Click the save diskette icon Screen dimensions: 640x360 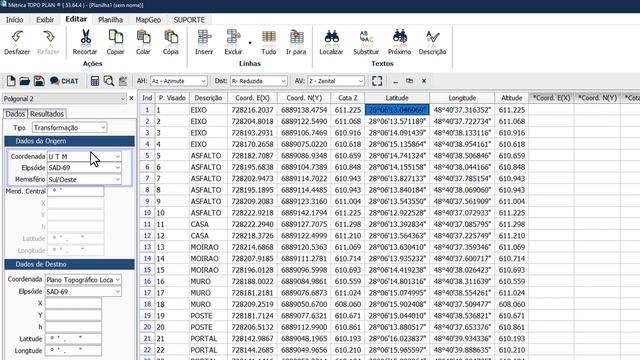point(39,81)
